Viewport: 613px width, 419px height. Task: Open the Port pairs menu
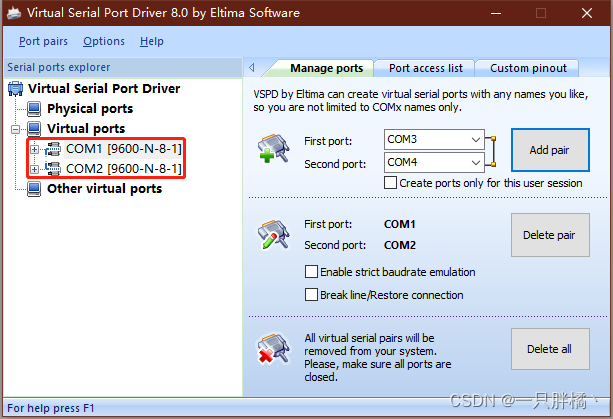point(43,41)
